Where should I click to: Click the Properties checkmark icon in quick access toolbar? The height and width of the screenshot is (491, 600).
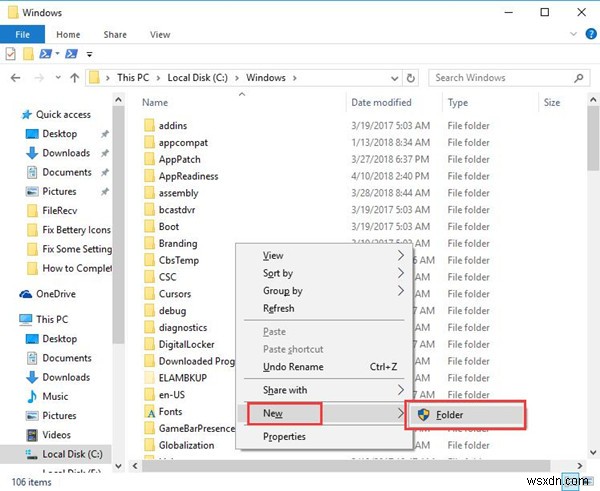click(11, 54)
